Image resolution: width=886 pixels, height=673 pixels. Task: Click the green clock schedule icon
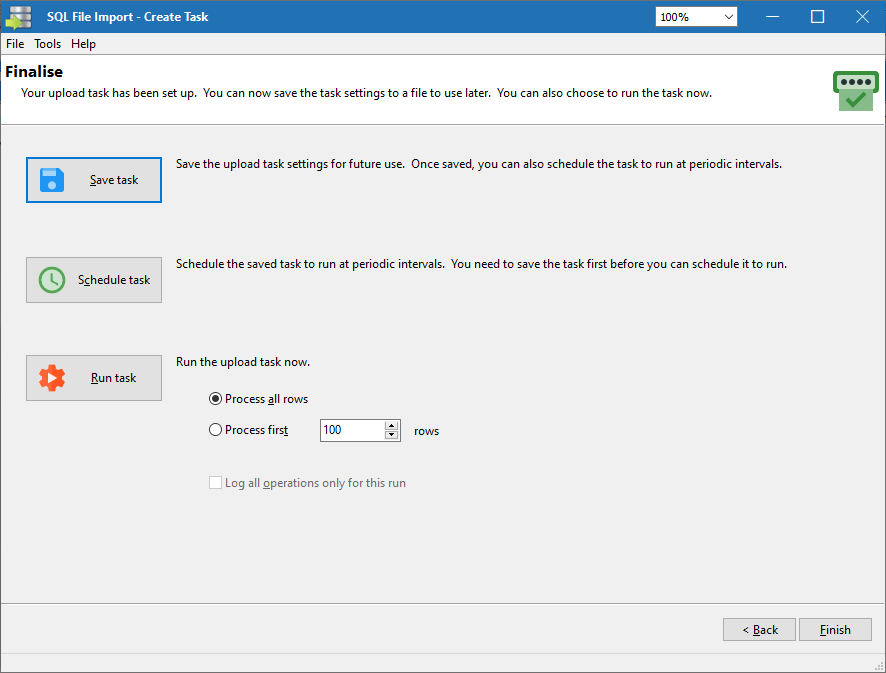pos(52,280)
